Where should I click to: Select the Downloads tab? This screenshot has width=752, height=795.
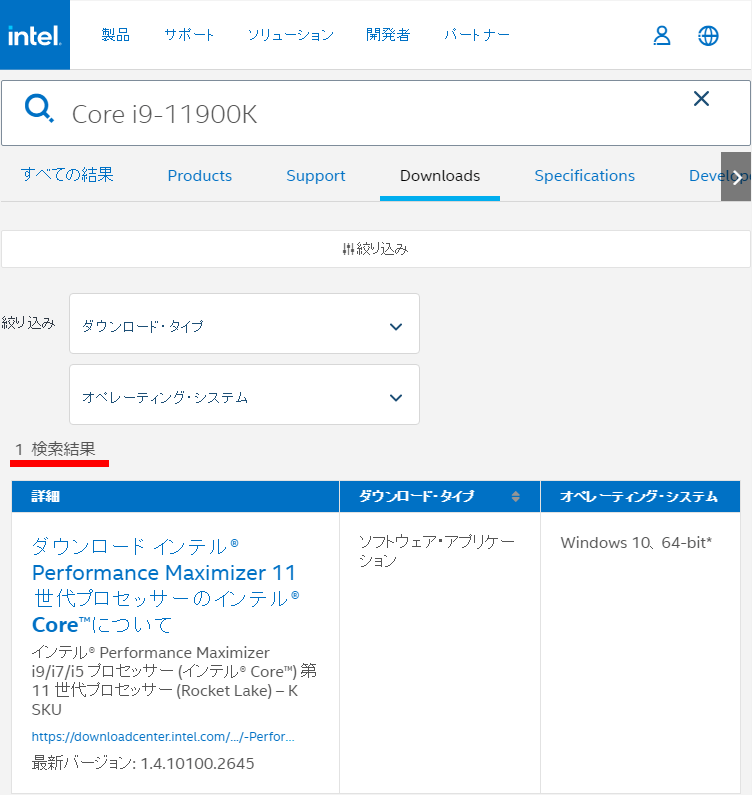440,175
